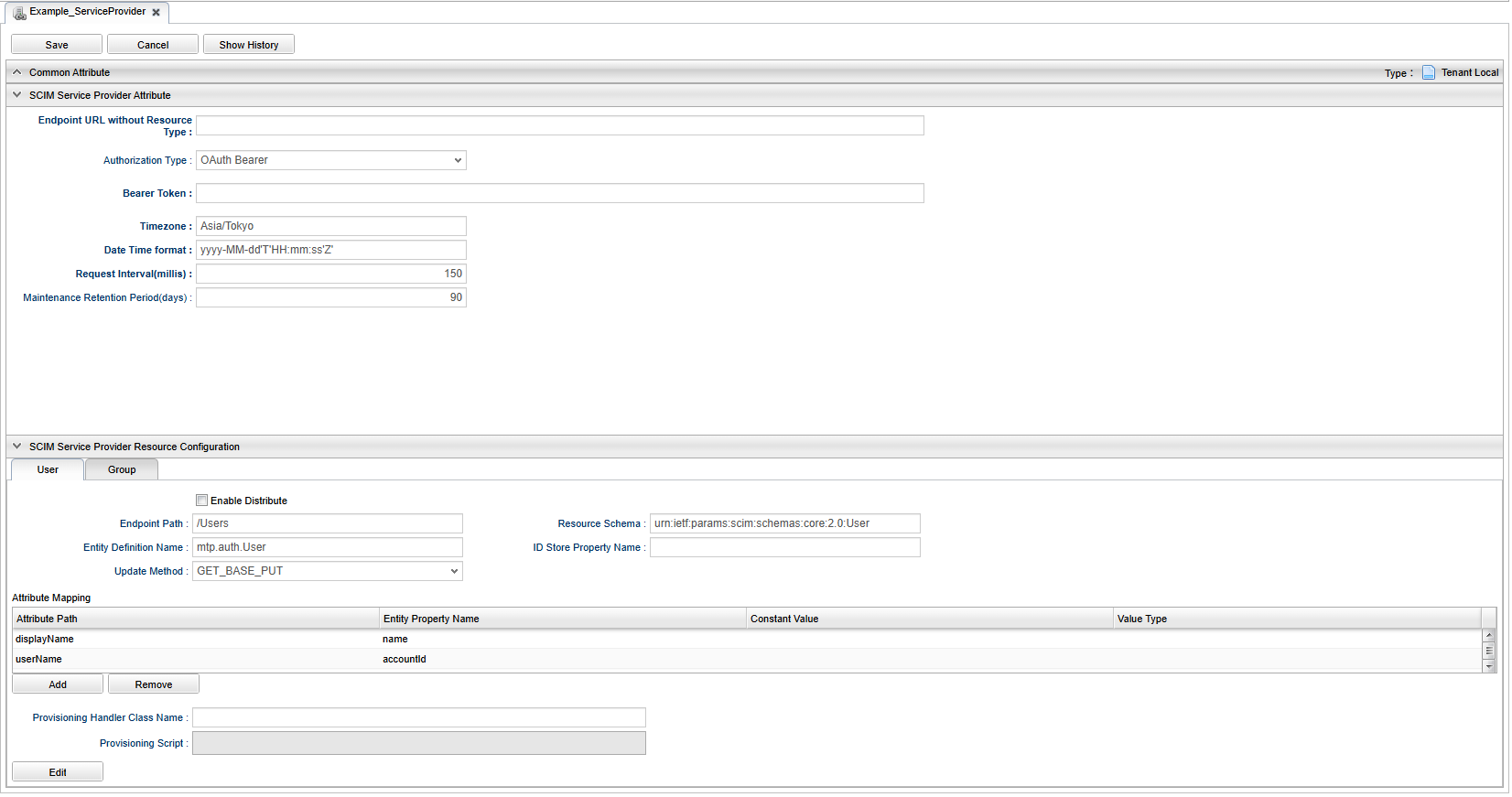Screen dimensions: 1512x797
Task: Click the Maintenance Retention Period field
Action: tap(331, 297)
